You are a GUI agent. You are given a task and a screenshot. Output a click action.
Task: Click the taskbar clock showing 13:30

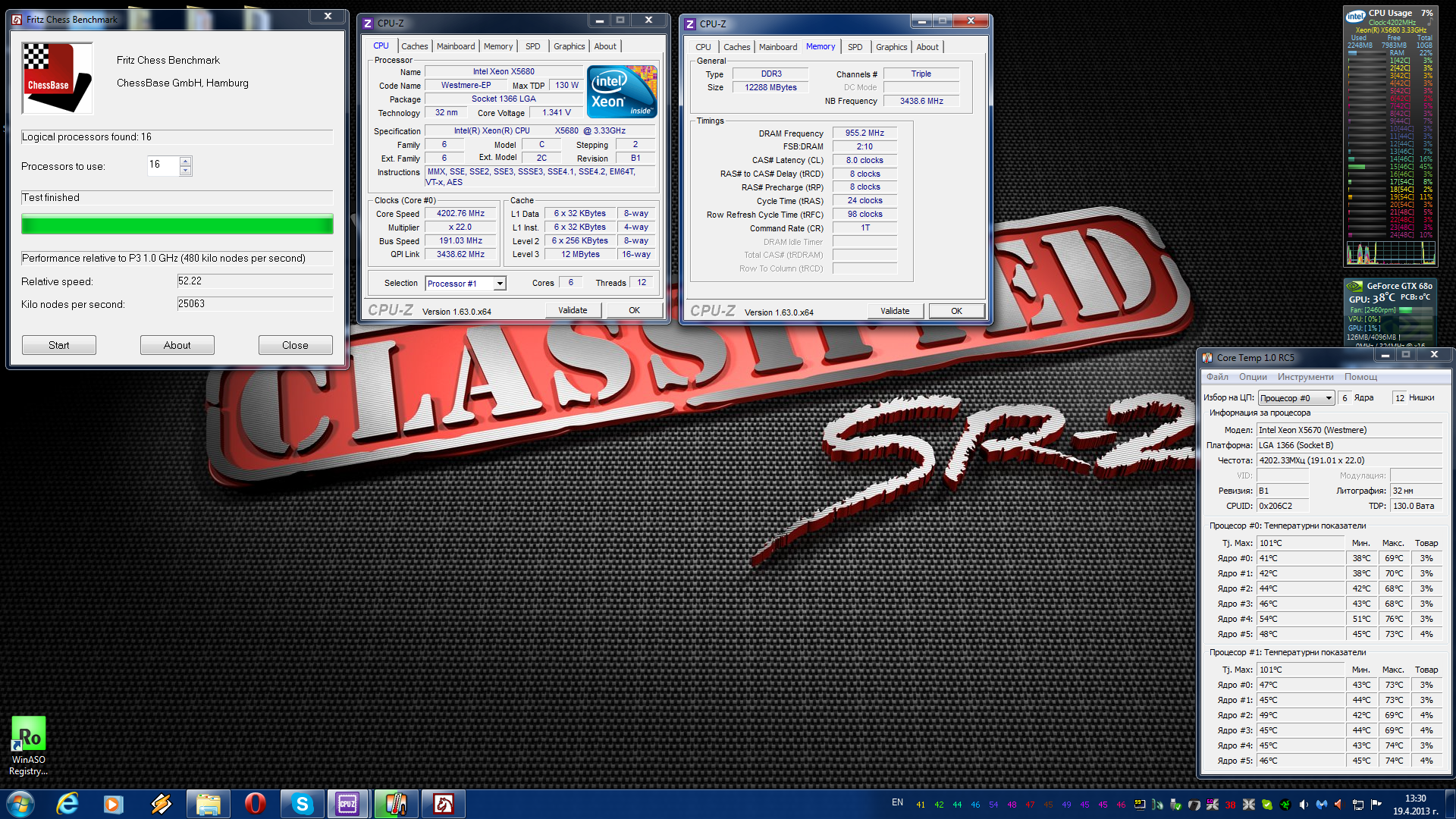[1415, 804]
